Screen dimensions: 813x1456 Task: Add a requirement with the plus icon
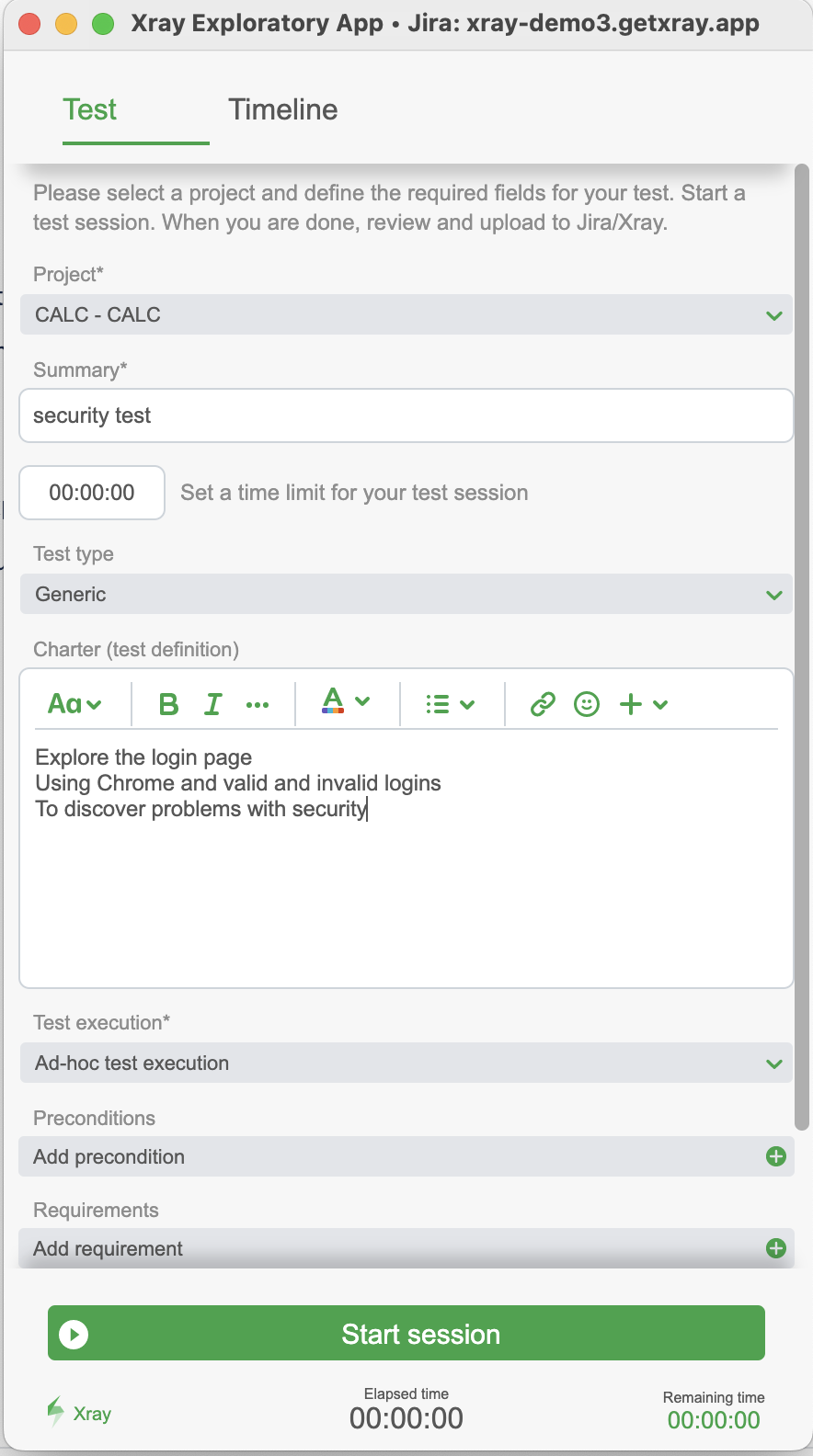click(776, 1248)
